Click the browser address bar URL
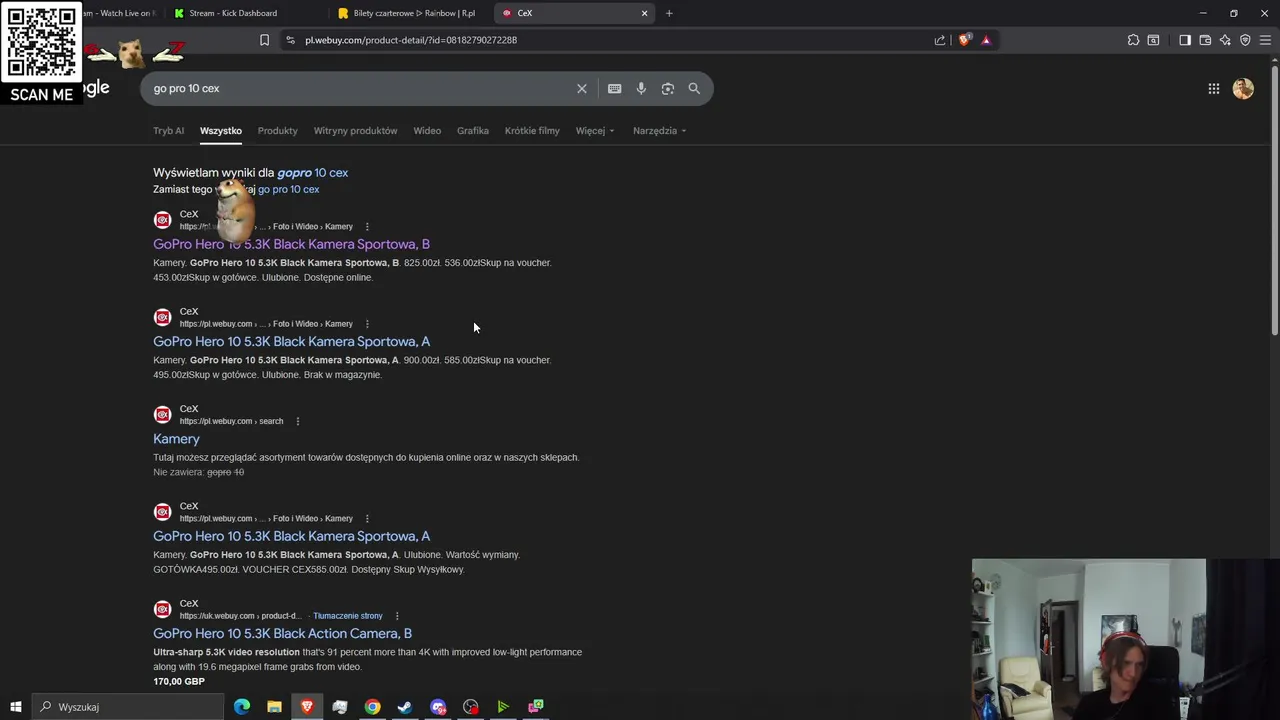Viewport: 1280px width, 720px height. click(411, 40)
